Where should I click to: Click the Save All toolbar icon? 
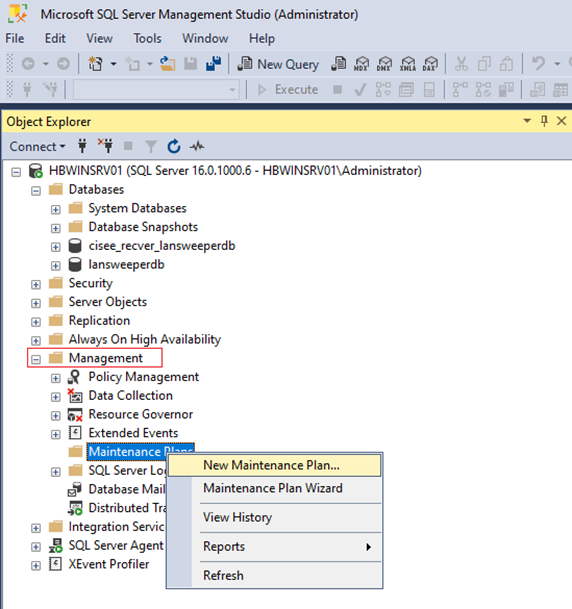213,64
